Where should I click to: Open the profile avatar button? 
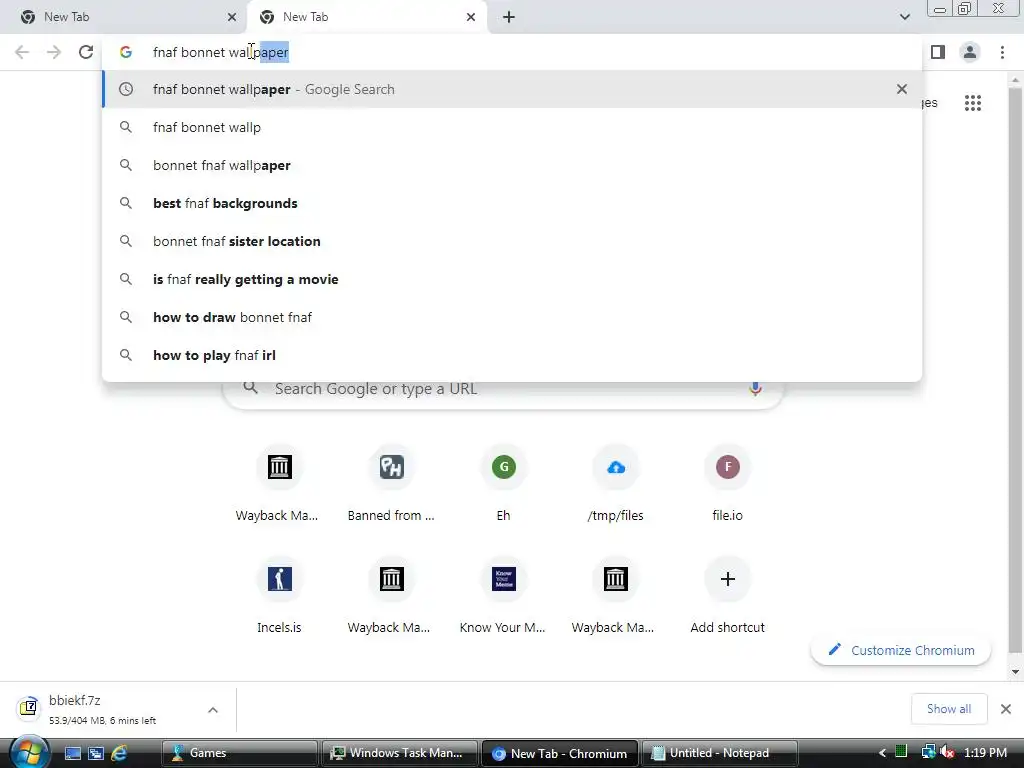tap(970, 52)
